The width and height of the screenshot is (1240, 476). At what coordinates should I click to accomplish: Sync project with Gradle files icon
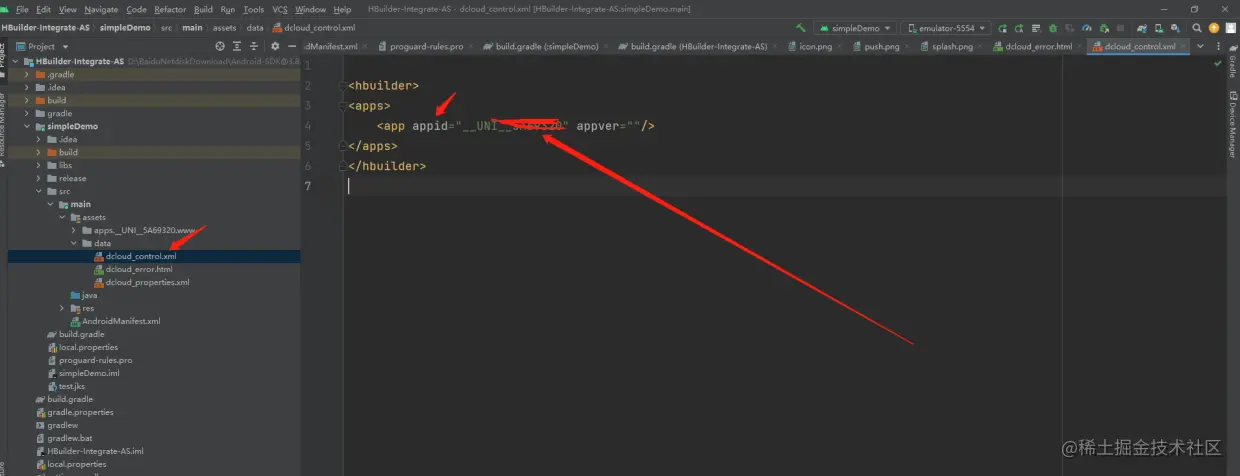1142,28
